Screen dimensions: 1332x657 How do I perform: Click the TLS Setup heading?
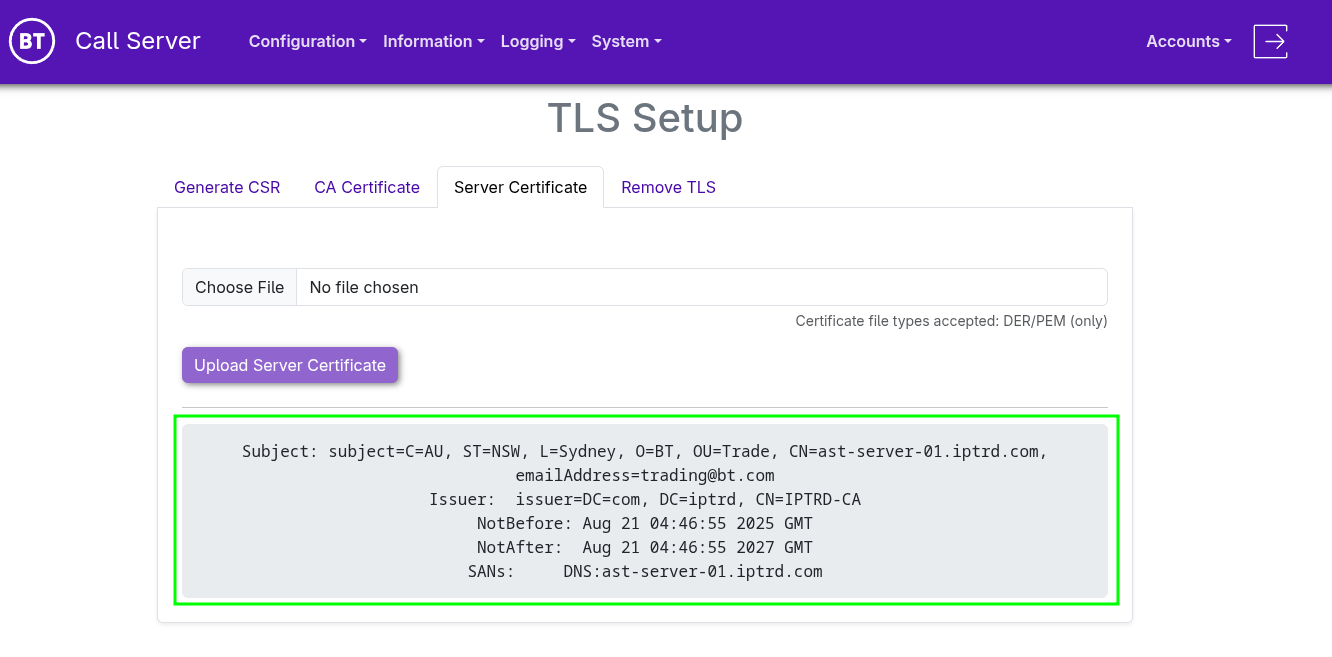(645, 118)
